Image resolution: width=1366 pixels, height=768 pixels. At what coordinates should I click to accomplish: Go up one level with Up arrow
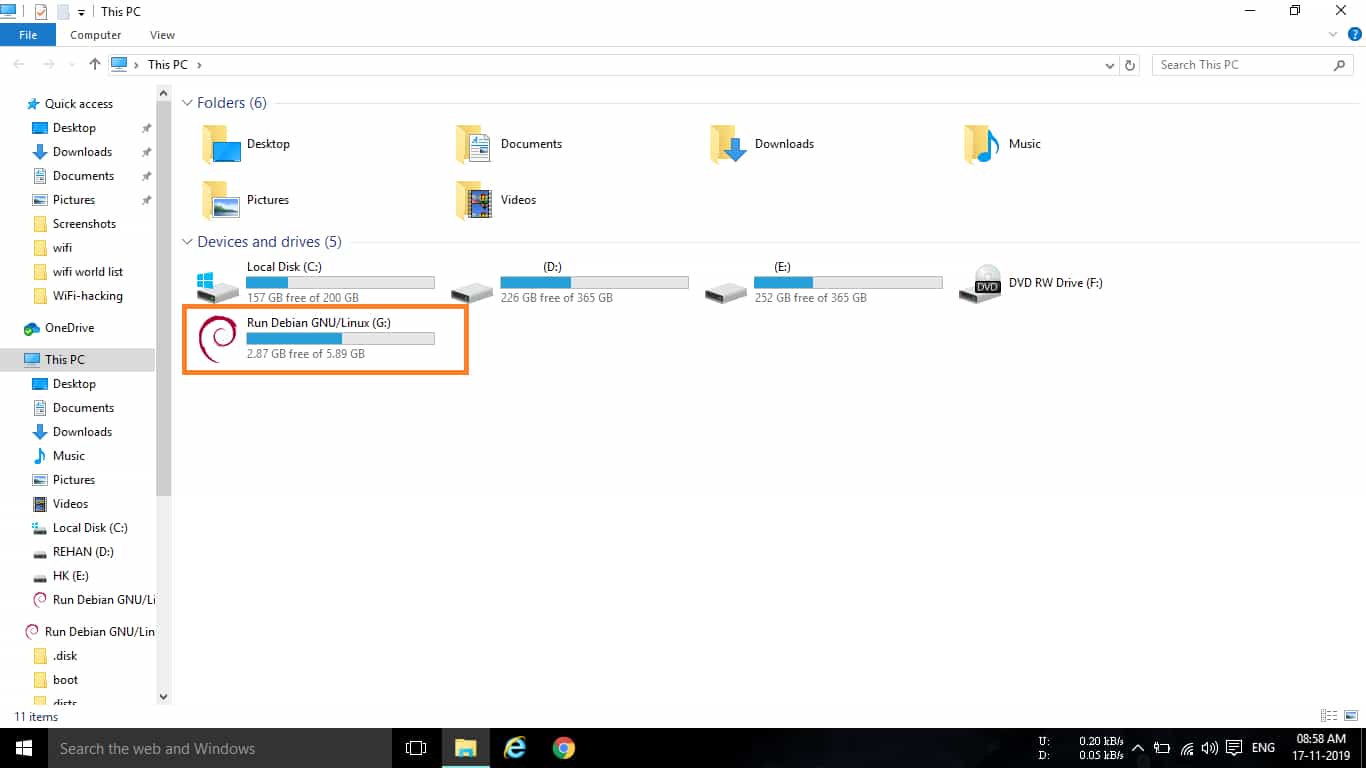pyautogui.click(x=95, y=64)
